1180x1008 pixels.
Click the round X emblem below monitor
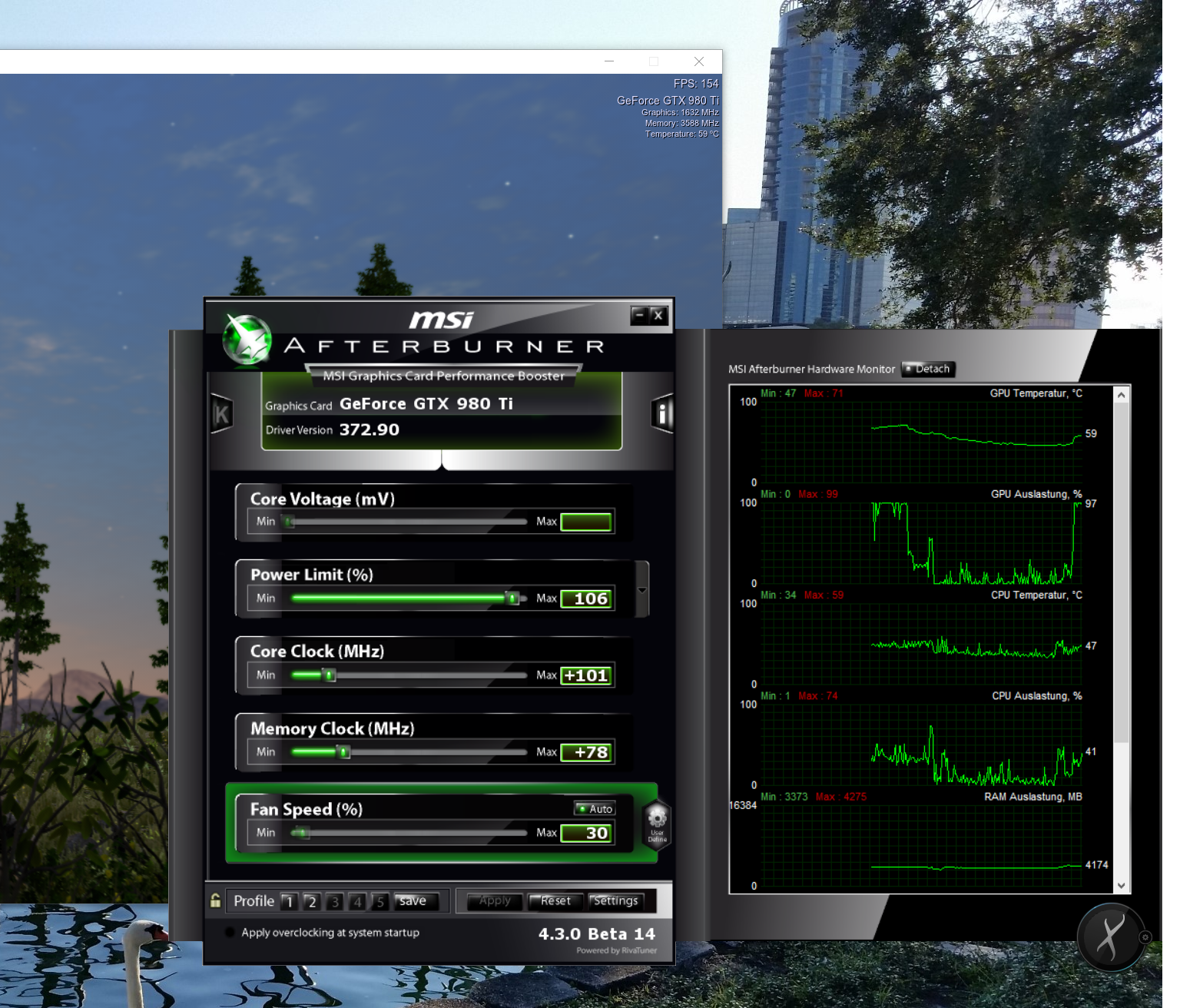pos(1110,937)
